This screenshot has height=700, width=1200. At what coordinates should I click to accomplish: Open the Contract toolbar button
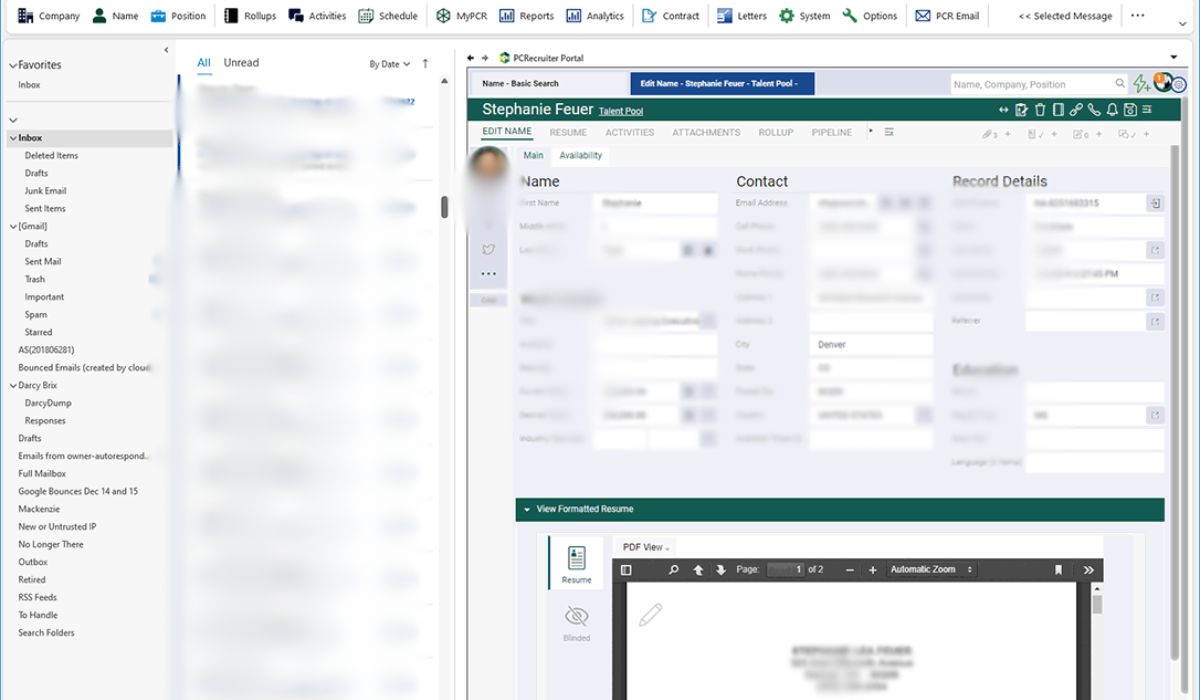click(x=670, y=16)
